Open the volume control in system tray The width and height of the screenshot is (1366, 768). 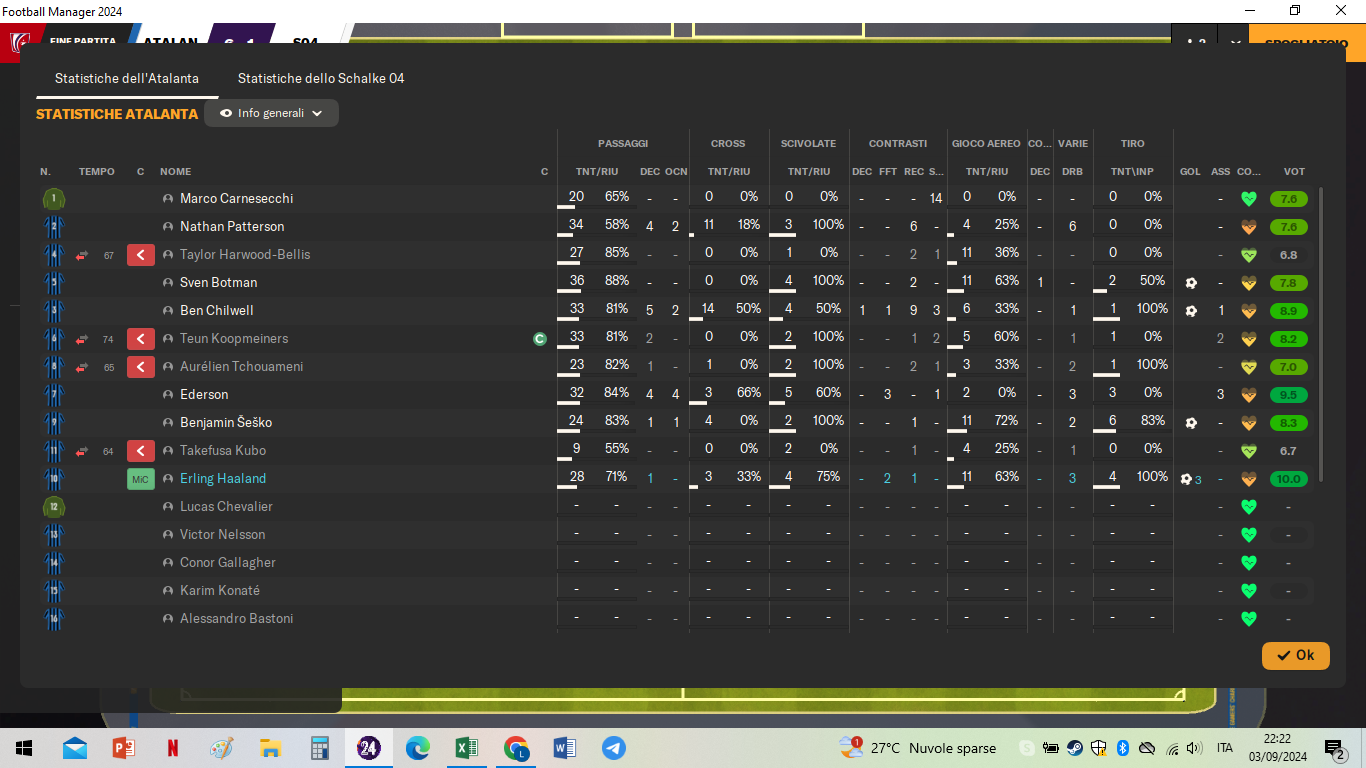click(1194, 748)
